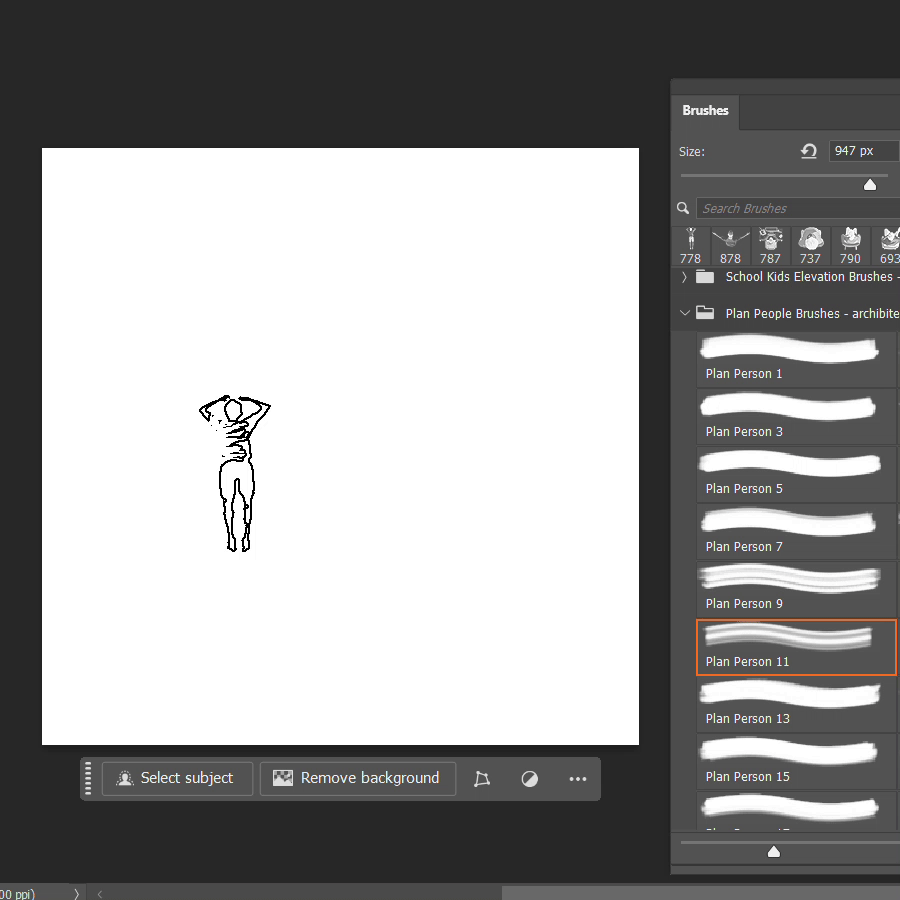The height and width of the screenshot is (900, 900).
Task: Pick the recent brush labeled 790
Action: click(x=850, y=245)
